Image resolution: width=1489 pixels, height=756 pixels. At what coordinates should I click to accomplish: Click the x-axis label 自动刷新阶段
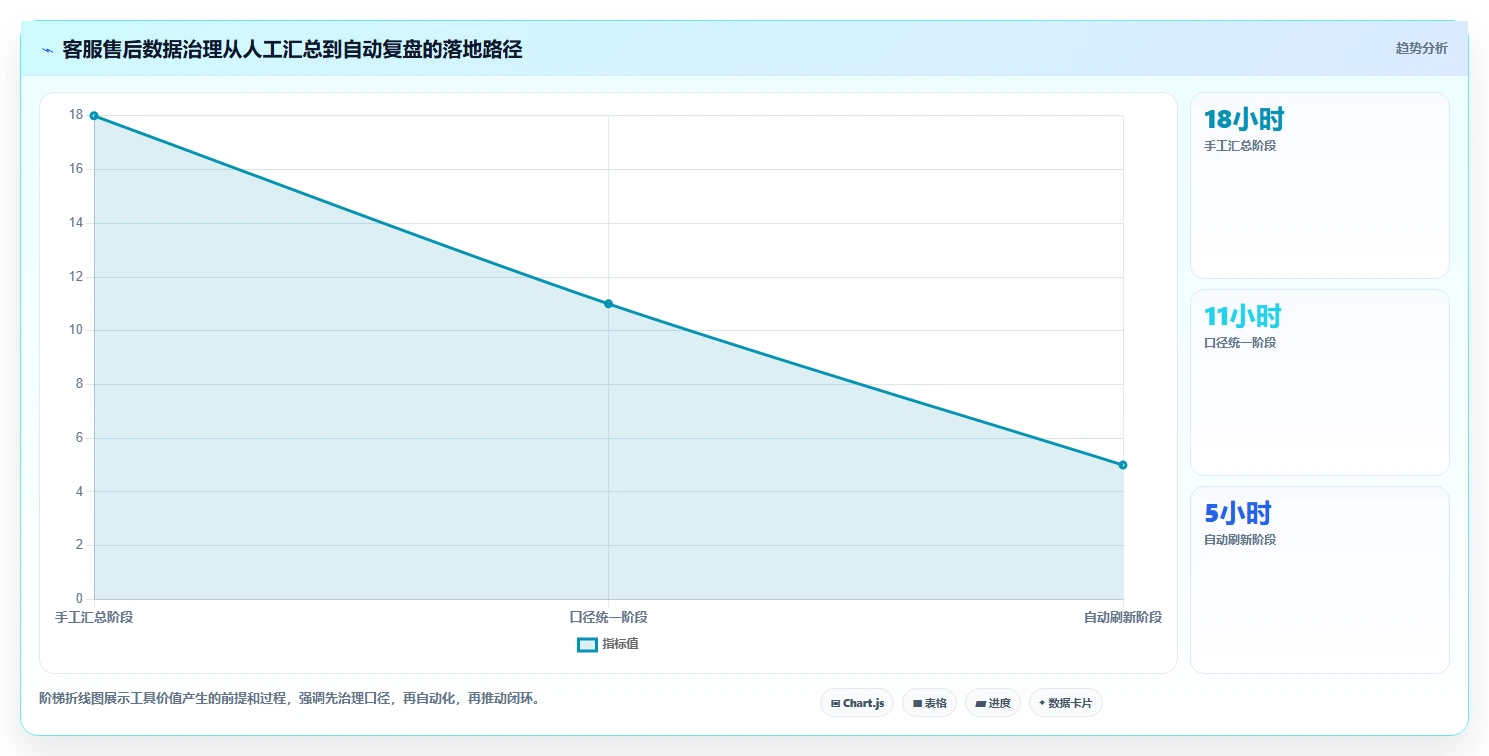(1123, 617)
